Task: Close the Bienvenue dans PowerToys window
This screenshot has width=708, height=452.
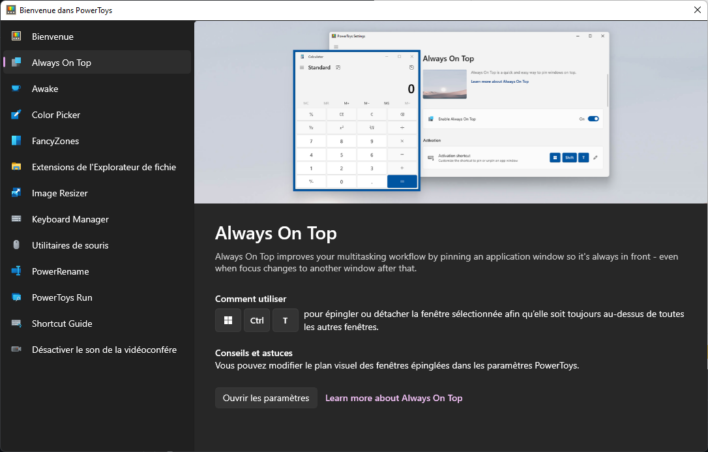Action: (x=696, y=9)
